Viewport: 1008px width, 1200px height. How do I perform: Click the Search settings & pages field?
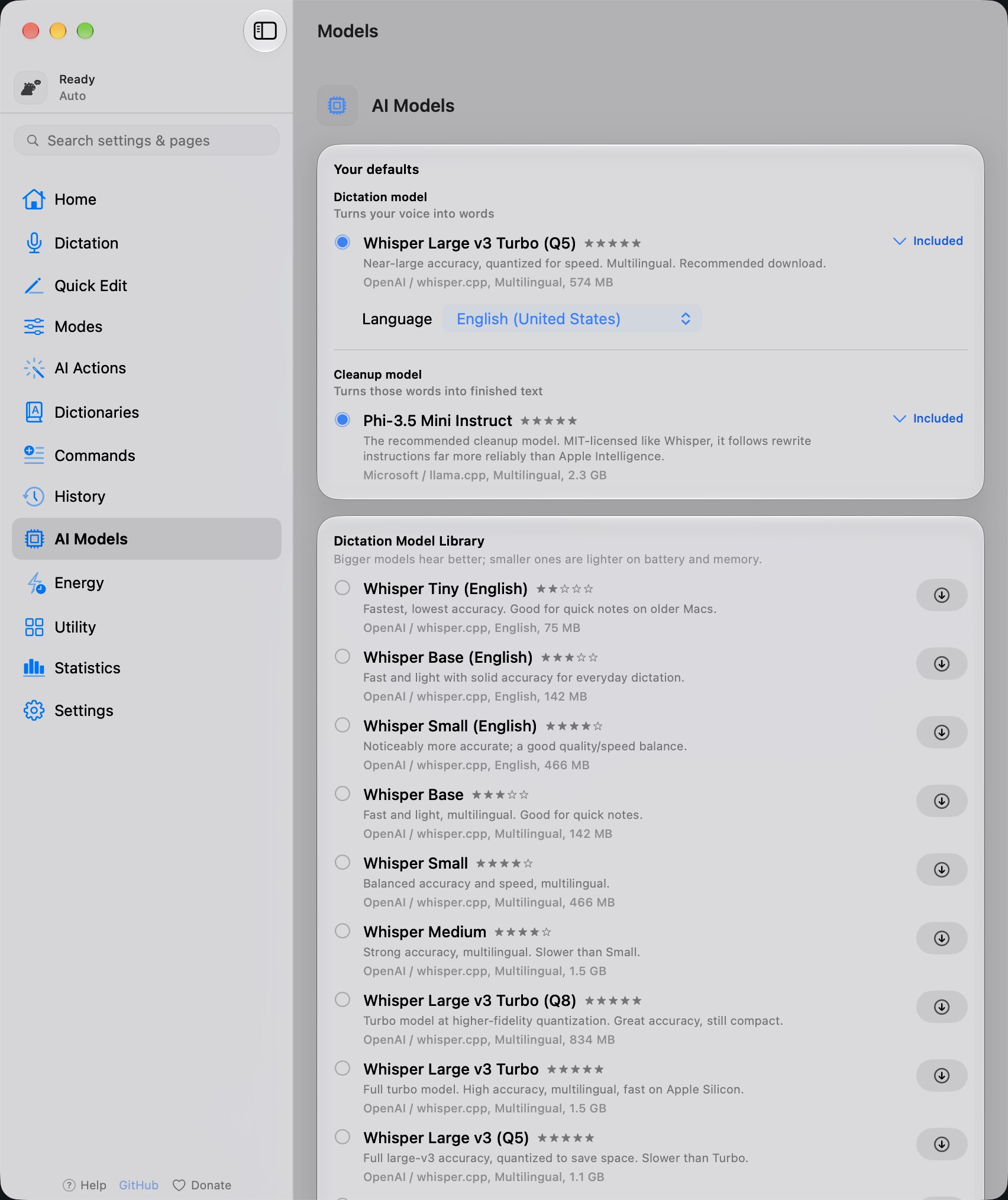[x=146, y=141]
